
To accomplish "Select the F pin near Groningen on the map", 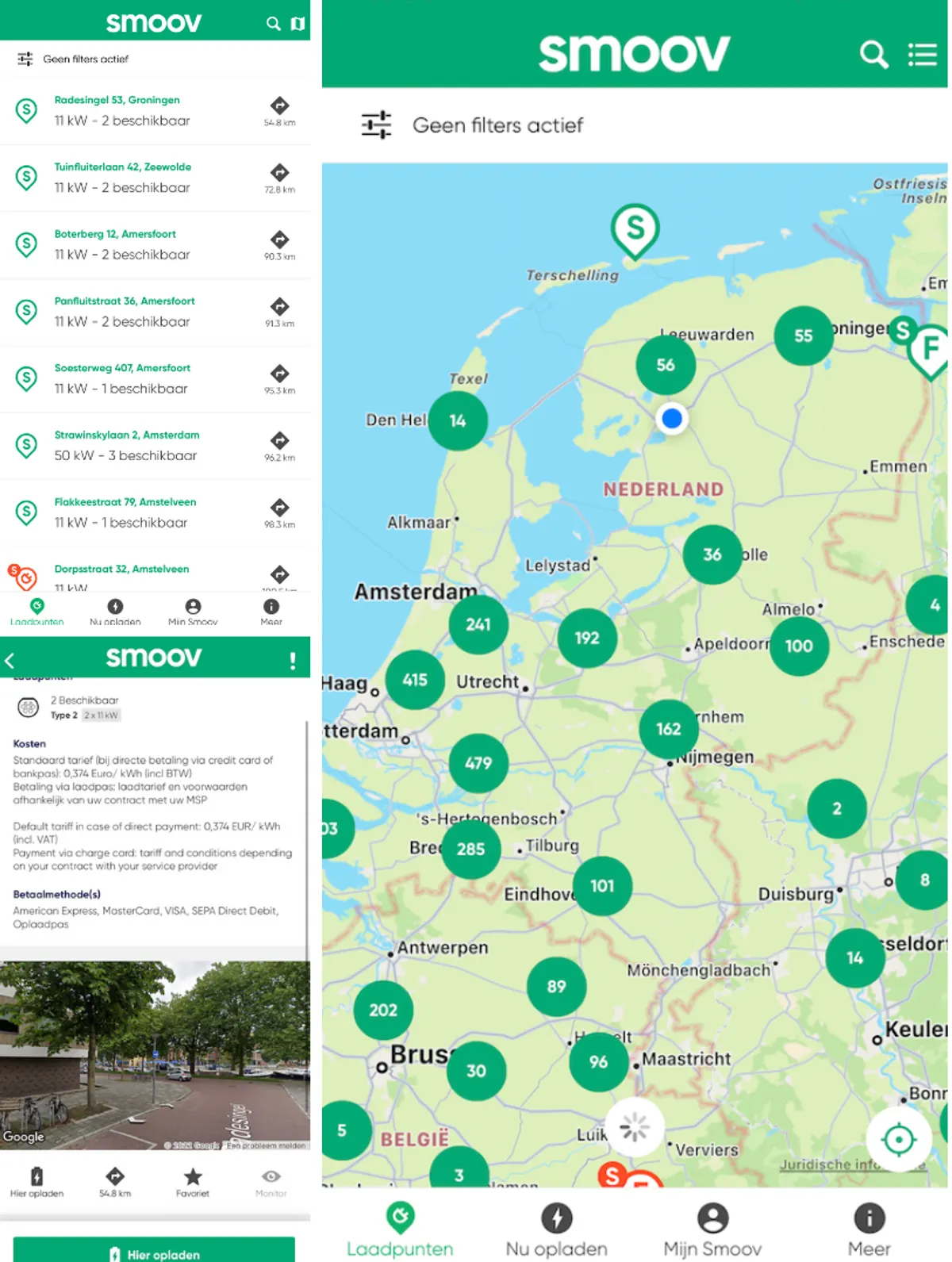I will click(x=930, y=351).
